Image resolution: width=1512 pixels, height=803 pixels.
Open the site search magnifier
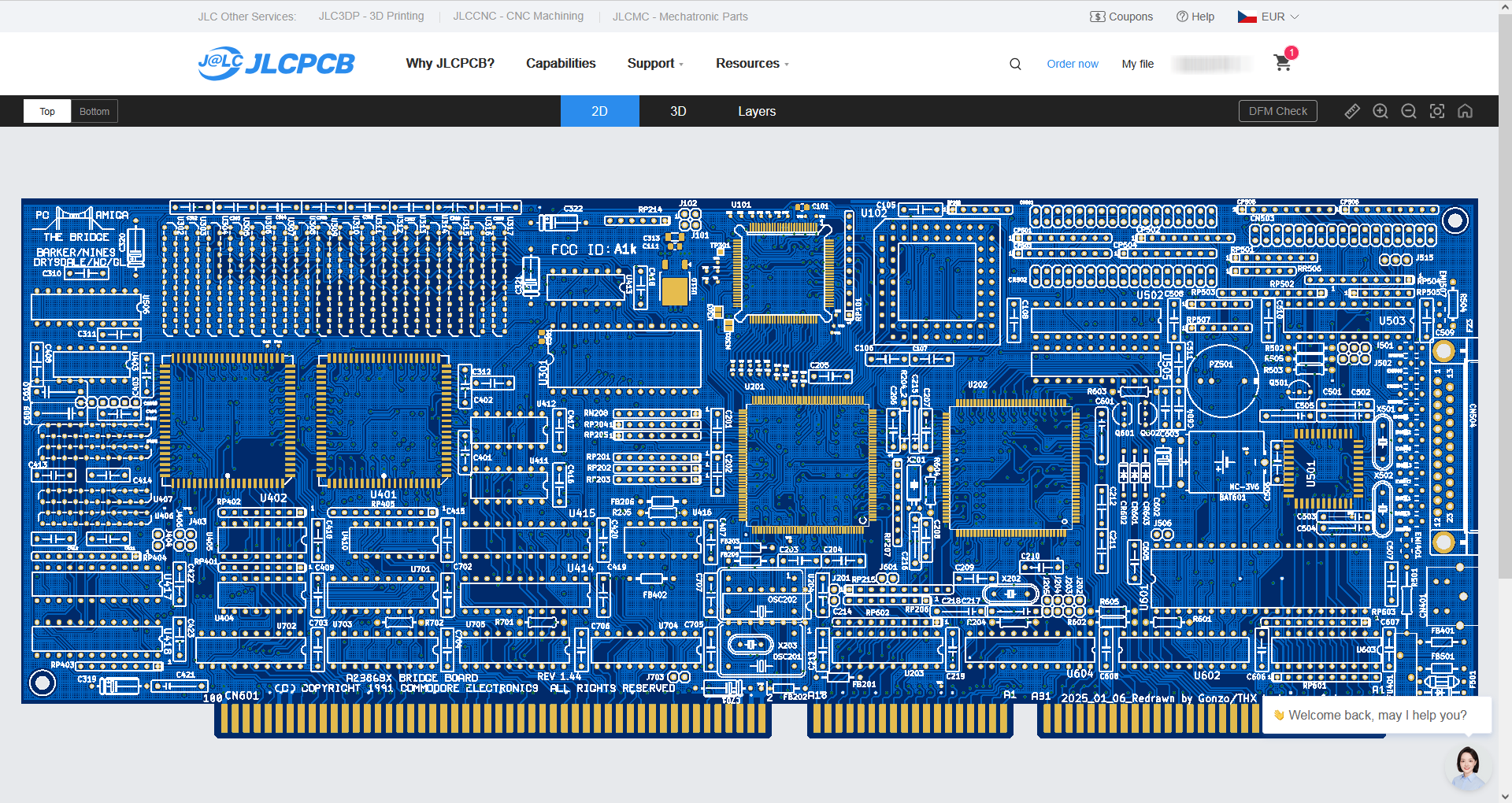tap(1015, 64)
